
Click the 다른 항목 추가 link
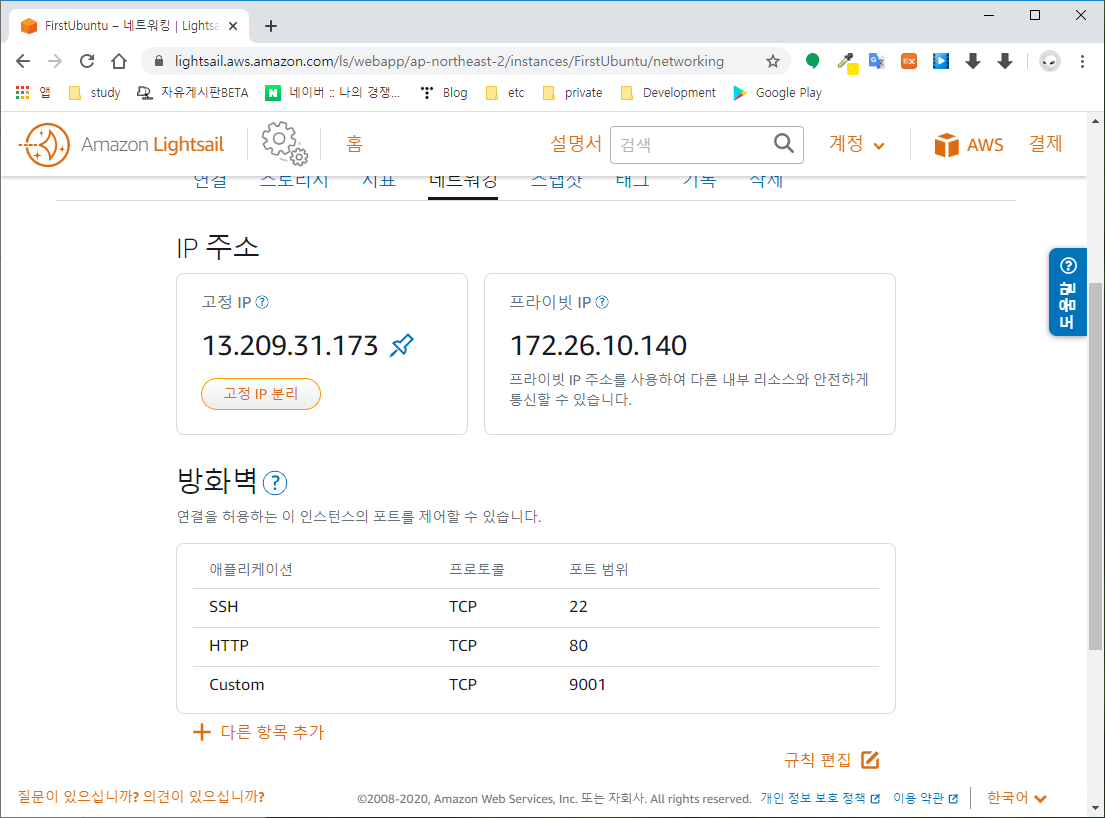[272, 732]
